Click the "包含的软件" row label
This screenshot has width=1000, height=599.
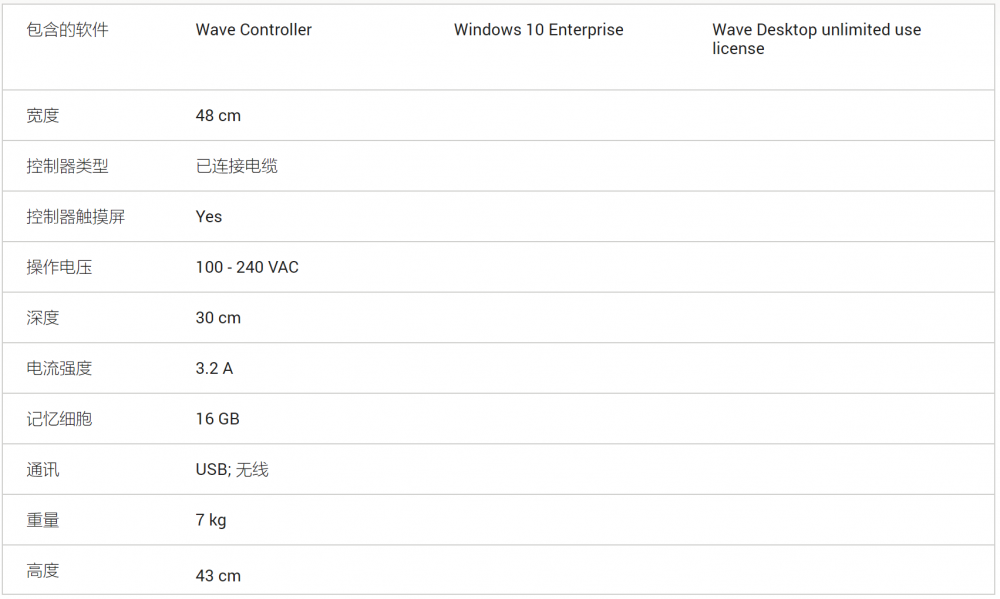(67, 30)
